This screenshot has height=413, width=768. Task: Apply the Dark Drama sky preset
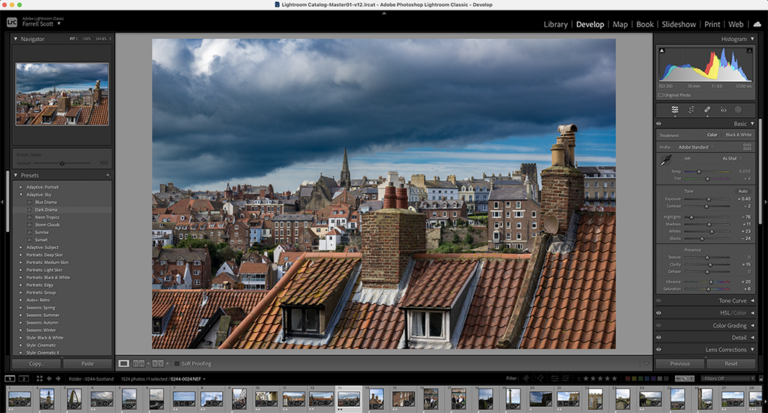46,210
